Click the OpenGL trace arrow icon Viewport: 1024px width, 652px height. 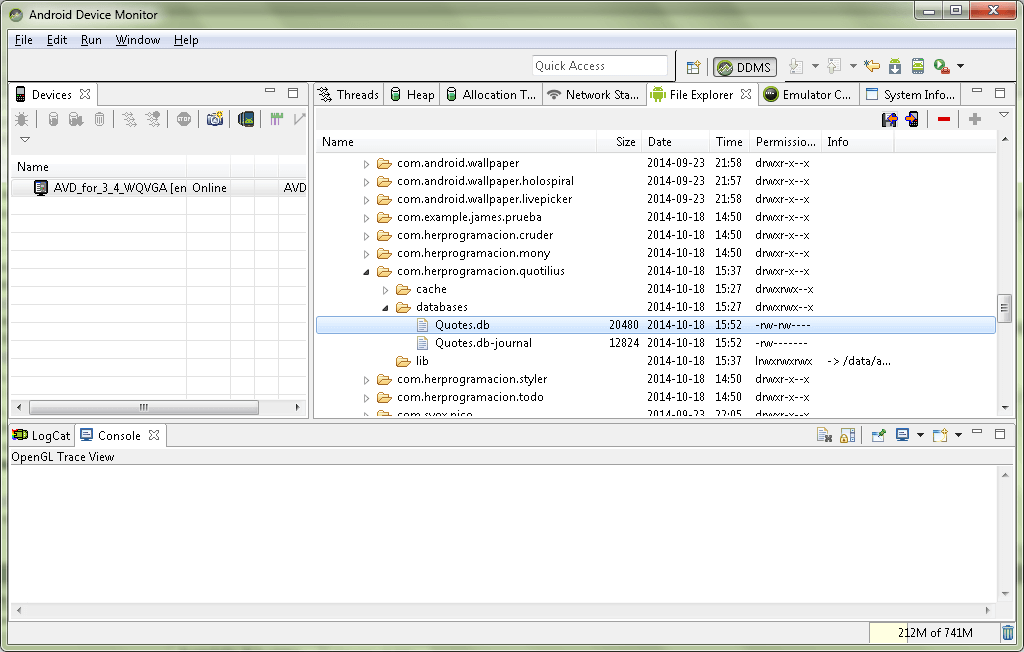[x=299, y=120]
